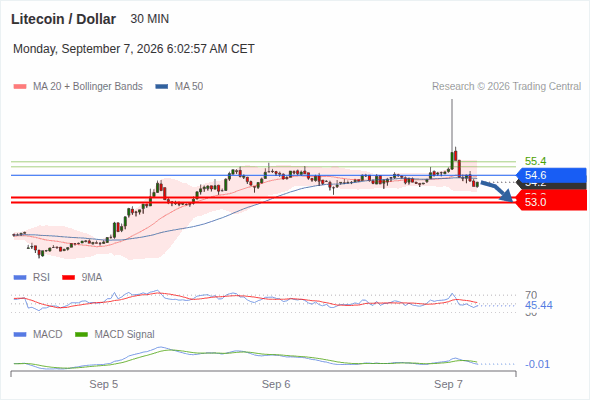Click the RSI blue legend swatch
This screenshot has height=400, width=590.
(20, 278)
